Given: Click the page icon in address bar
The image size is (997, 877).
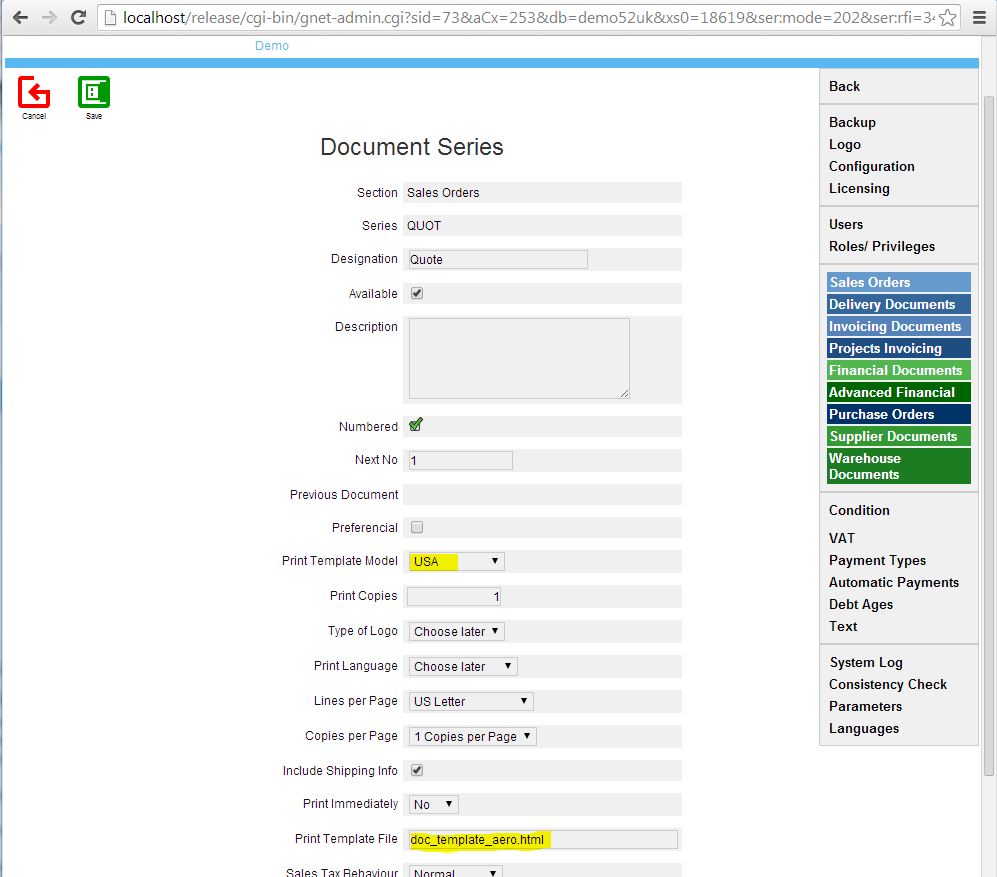Looking at the screenshot, I should pyautogui.click(x=111, y=18).
